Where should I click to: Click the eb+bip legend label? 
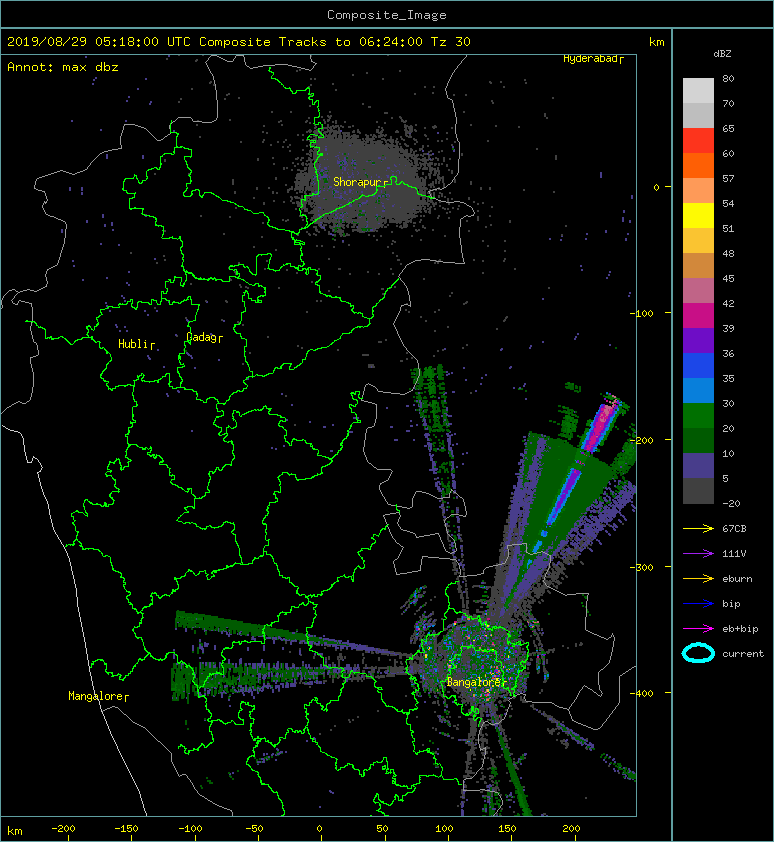pos(740,628)
